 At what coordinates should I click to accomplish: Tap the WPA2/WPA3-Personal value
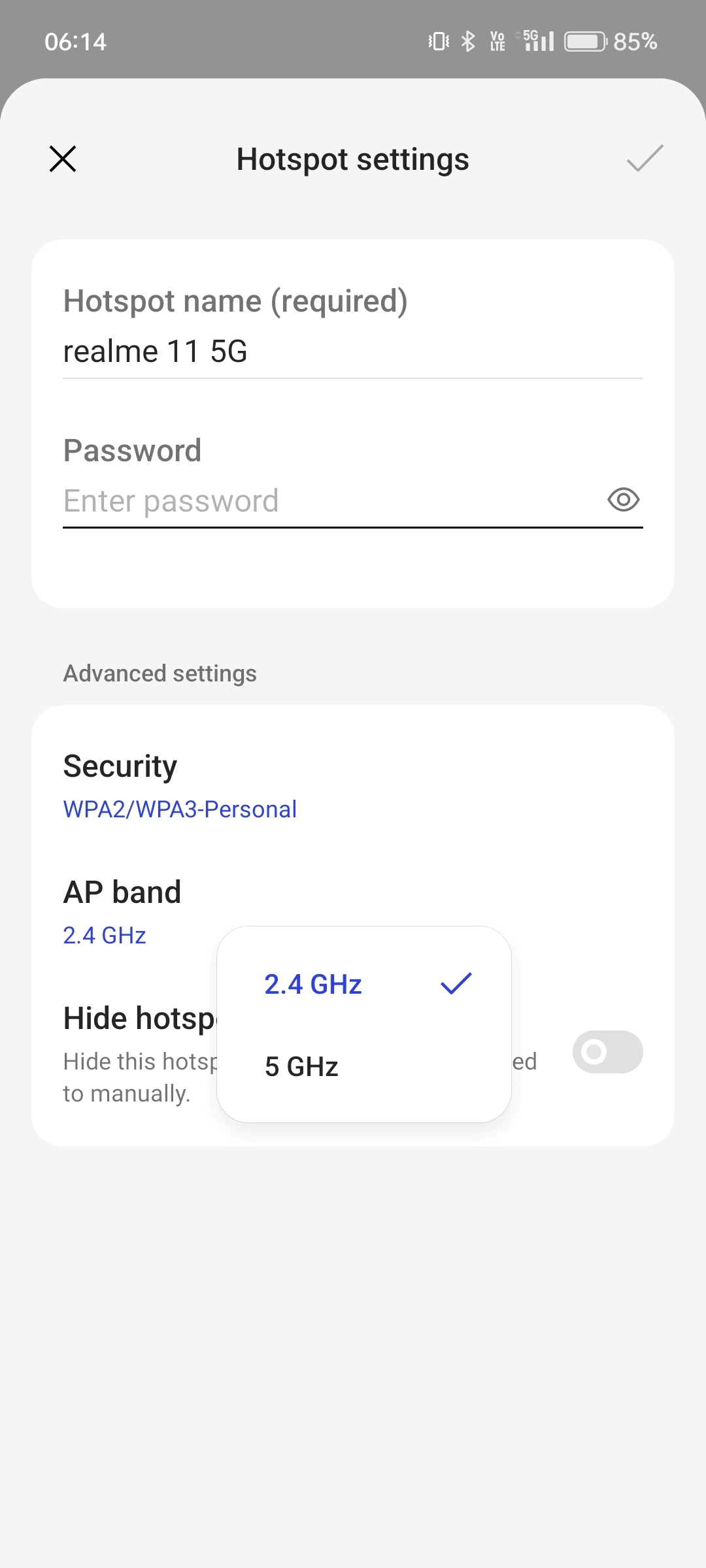coord(180,809)
